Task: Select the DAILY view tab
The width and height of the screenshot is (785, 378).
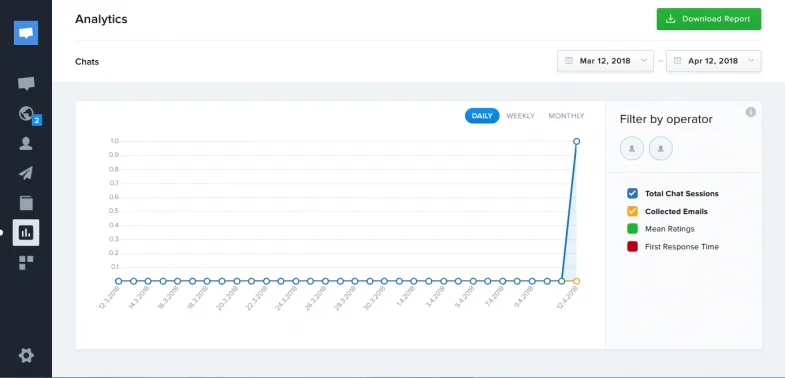Action: pos(482,116)
